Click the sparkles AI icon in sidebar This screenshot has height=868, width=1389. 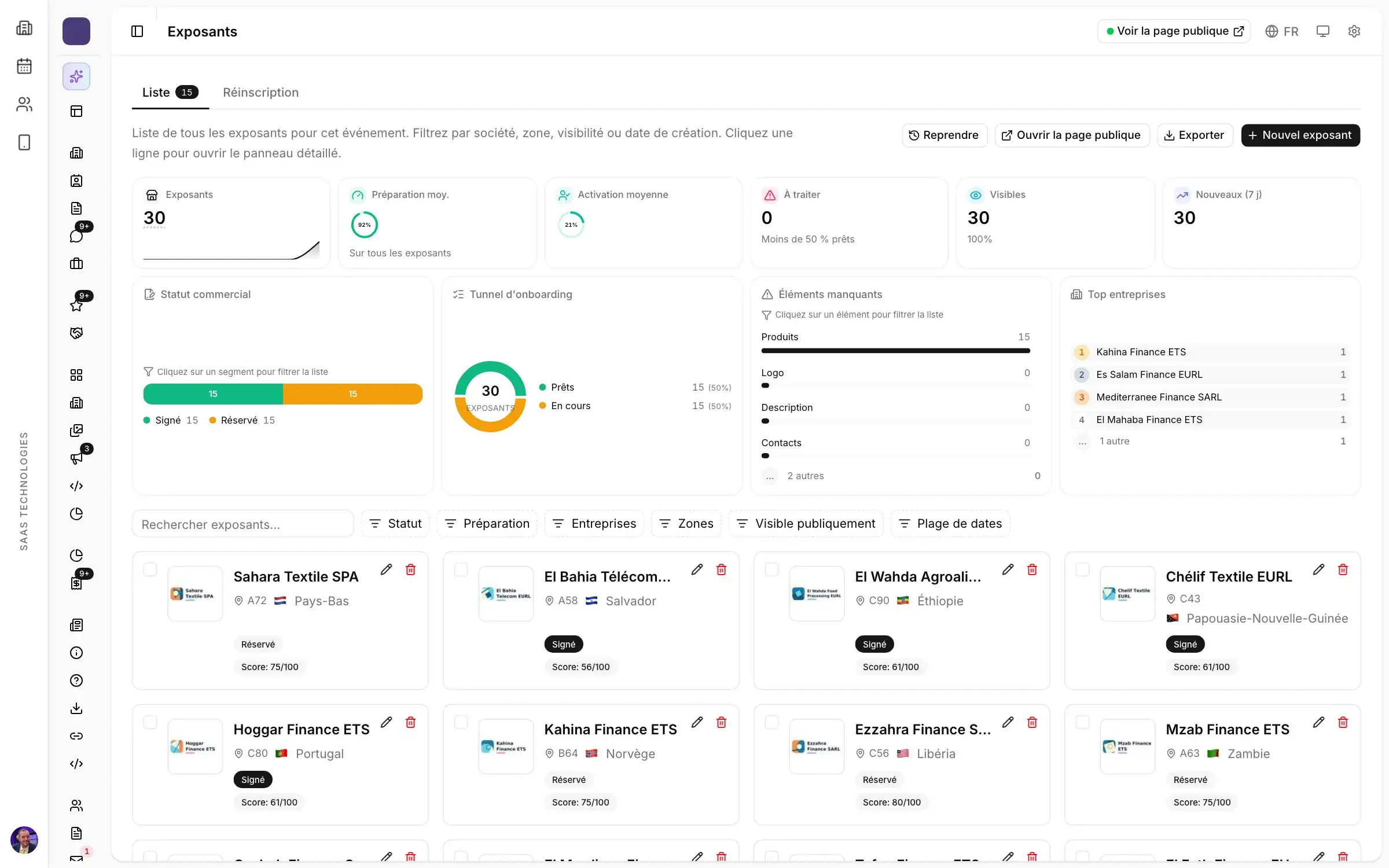[x=76, y=76]
